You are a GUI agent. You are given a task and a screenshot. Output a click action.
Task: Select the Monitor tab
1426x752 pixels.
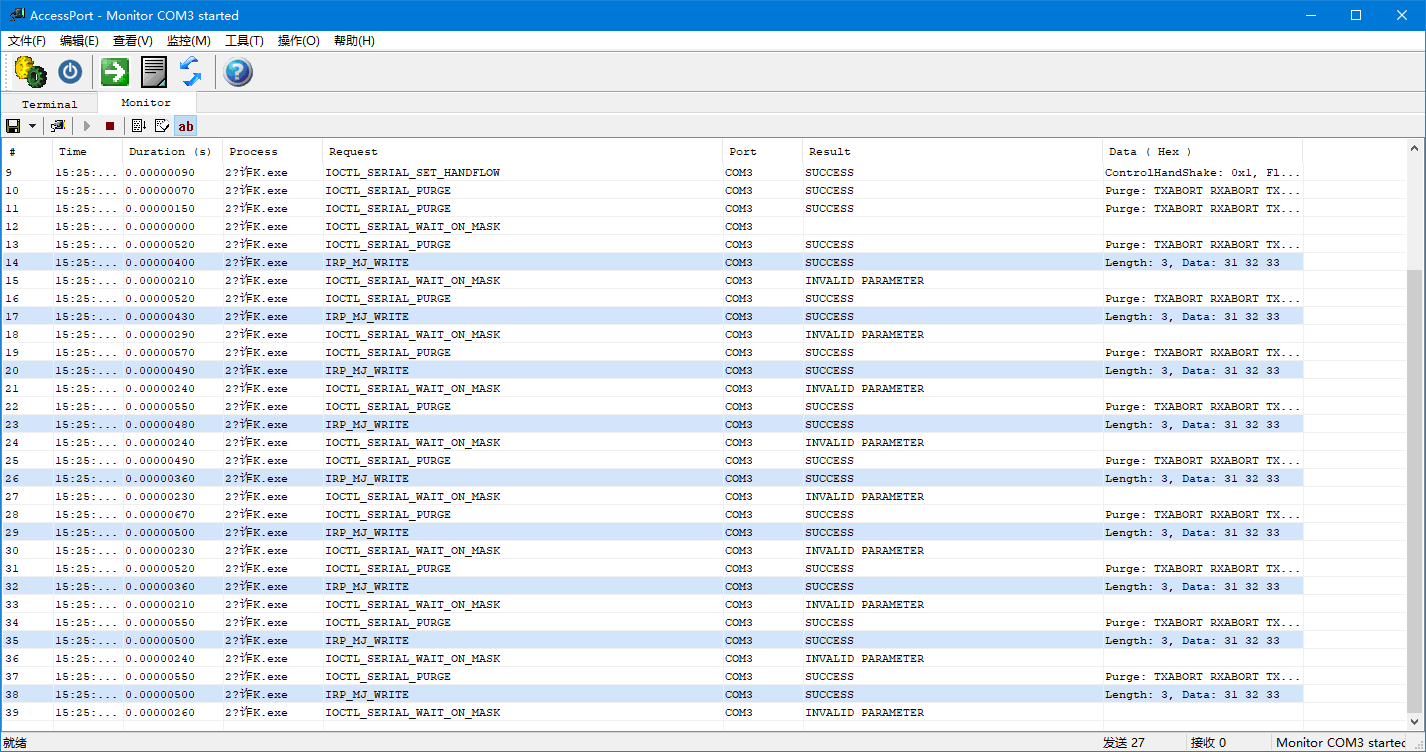(146, 103)
